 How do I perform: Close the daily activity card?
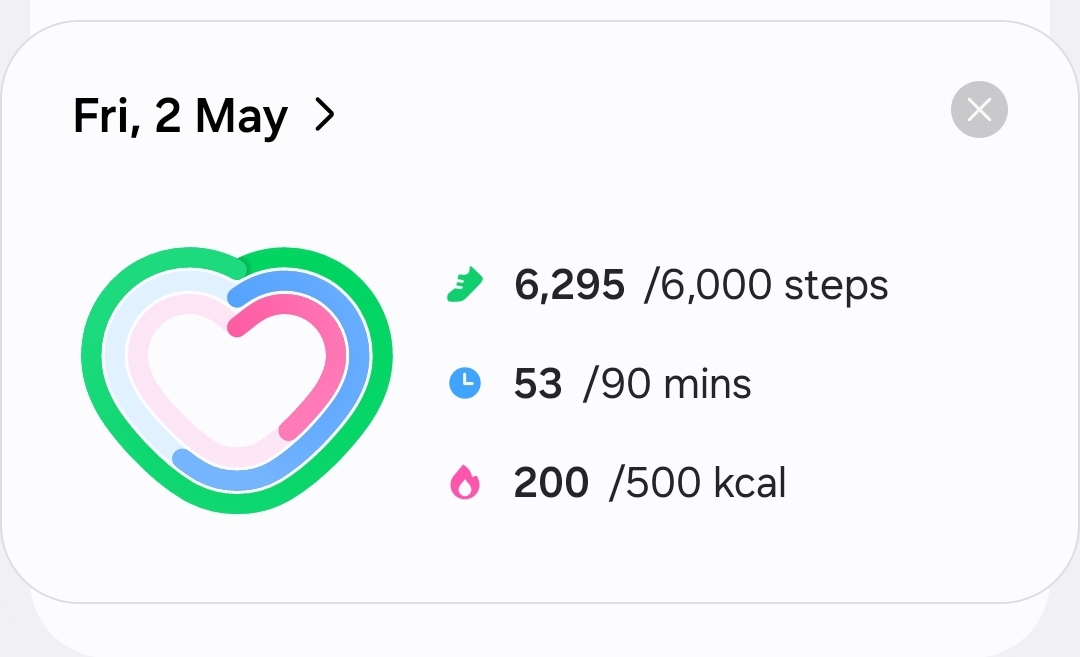[x=979, y=110]
